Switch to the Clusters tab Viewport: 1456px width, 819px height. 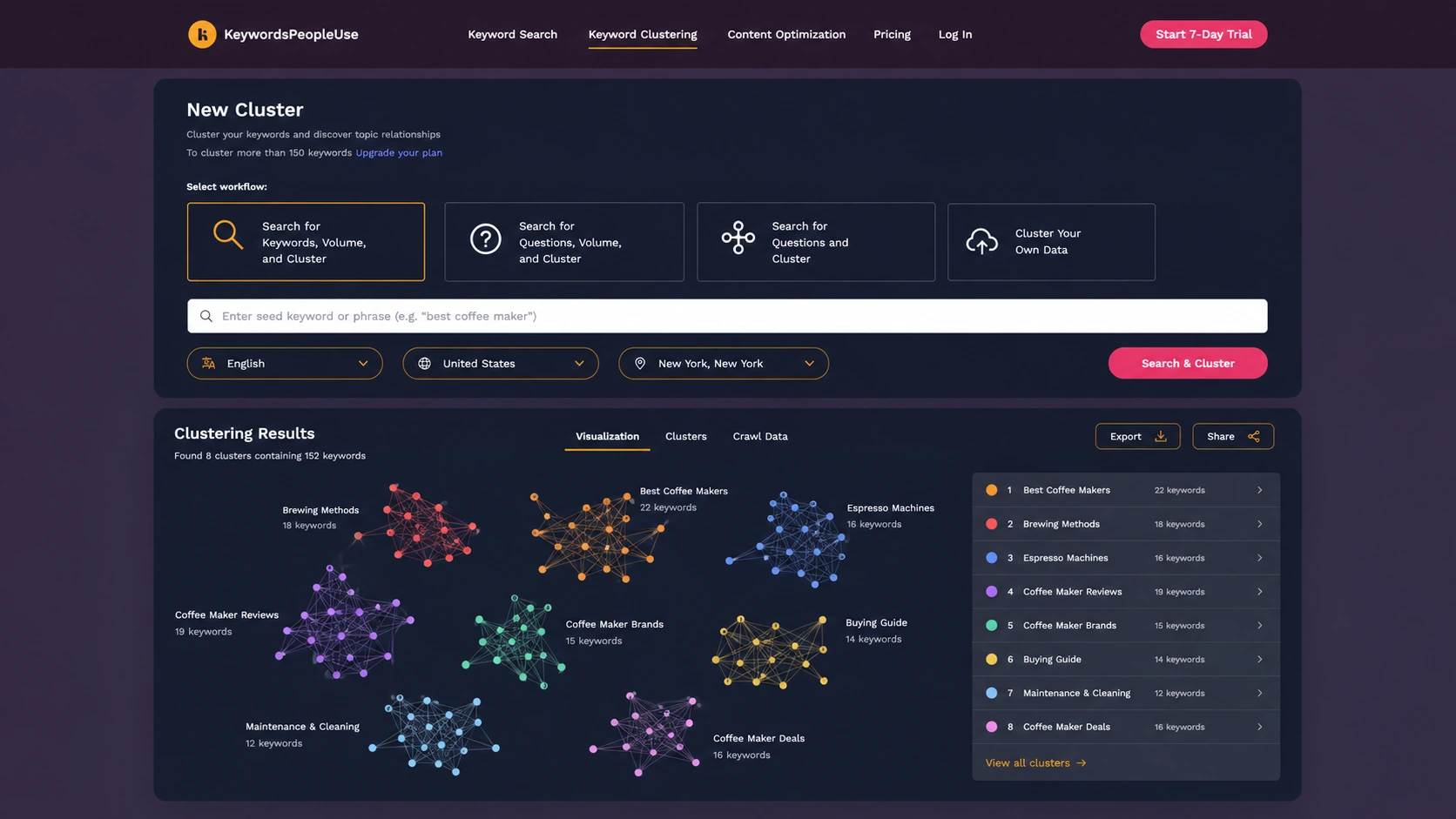pos(686,436)
